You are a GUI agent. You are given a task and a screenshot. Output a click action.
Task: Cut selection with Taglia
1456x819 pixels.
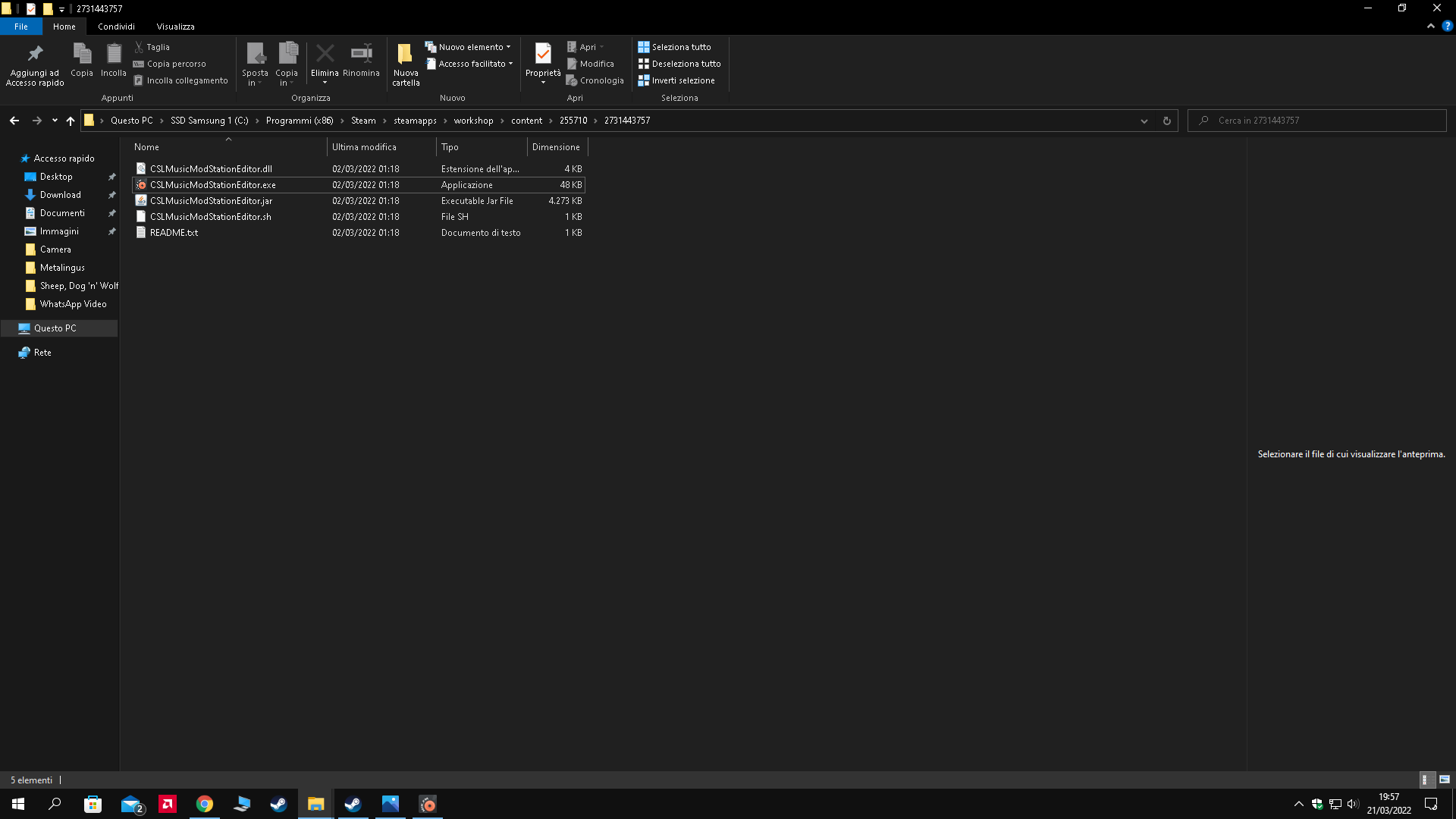(152, 47)
